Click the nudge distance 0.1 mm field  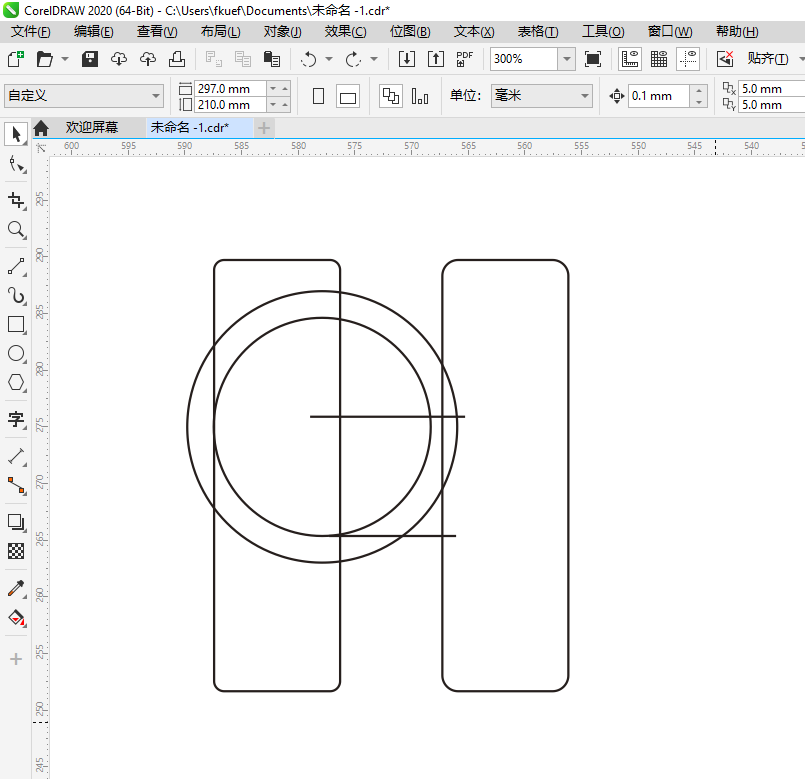[x=659, y=96]
